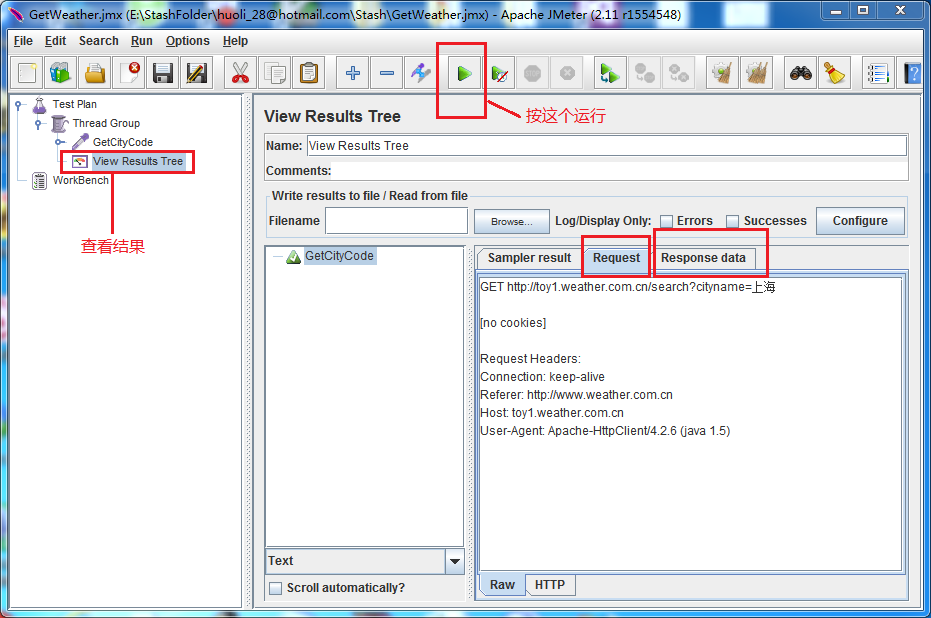The width and height of the screenshot is (931, 618).
Task: Toggle Scroll automatically checkbox
Action: click(275, 588)
